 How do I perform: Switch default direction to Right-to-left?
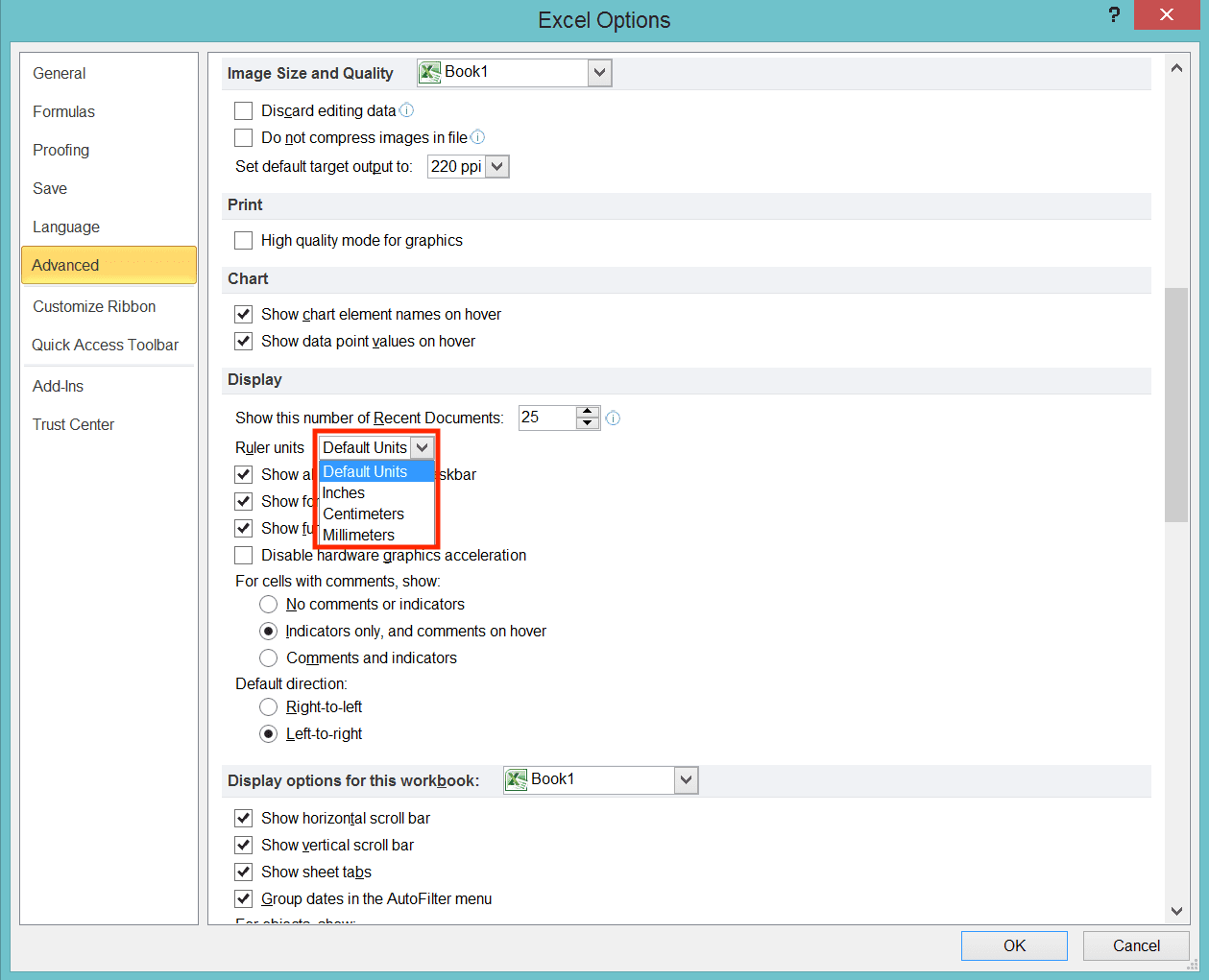pyautogui.click(x=269, y=706)
